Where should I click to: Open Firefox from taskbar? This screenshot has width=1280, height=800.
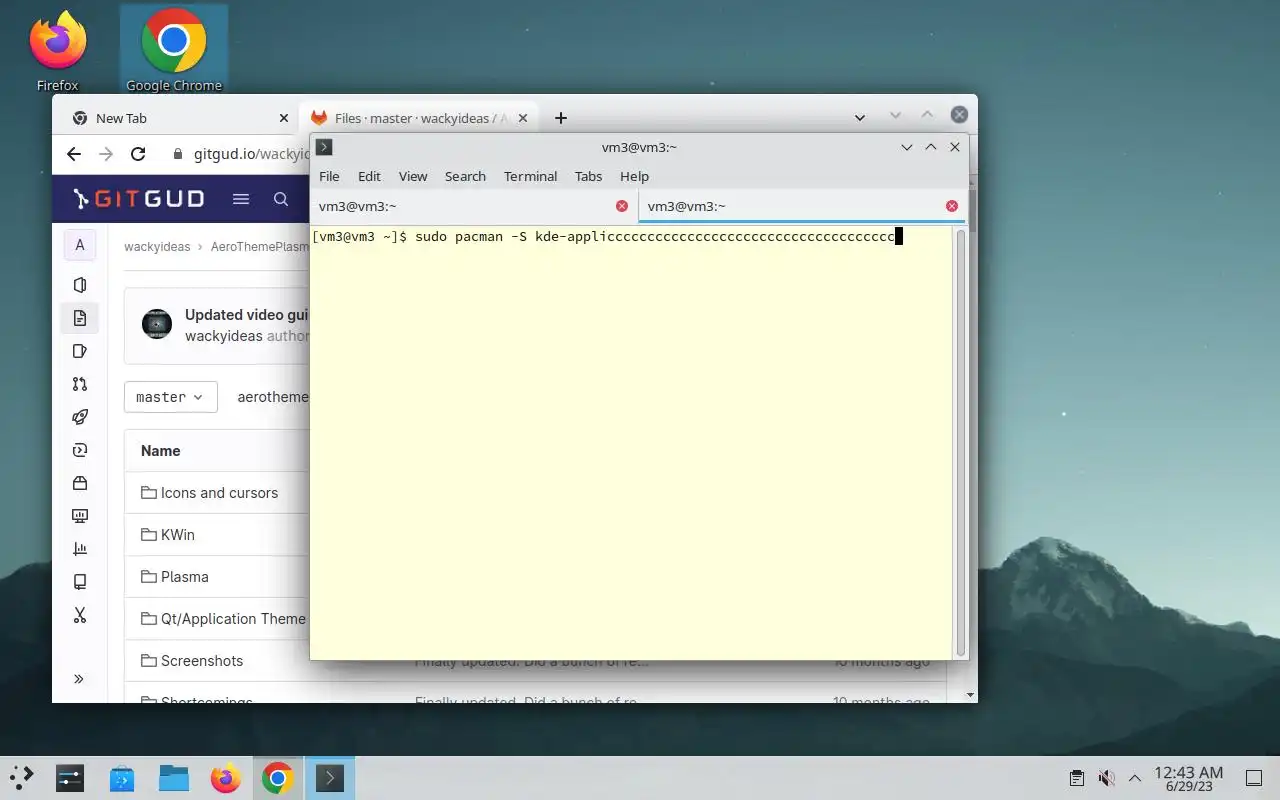point(226,778)
